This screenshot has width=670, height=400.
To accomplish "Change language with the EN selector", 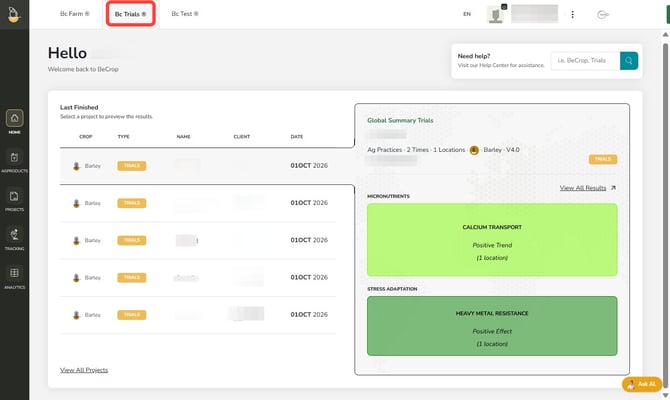I will click(467, 14).
